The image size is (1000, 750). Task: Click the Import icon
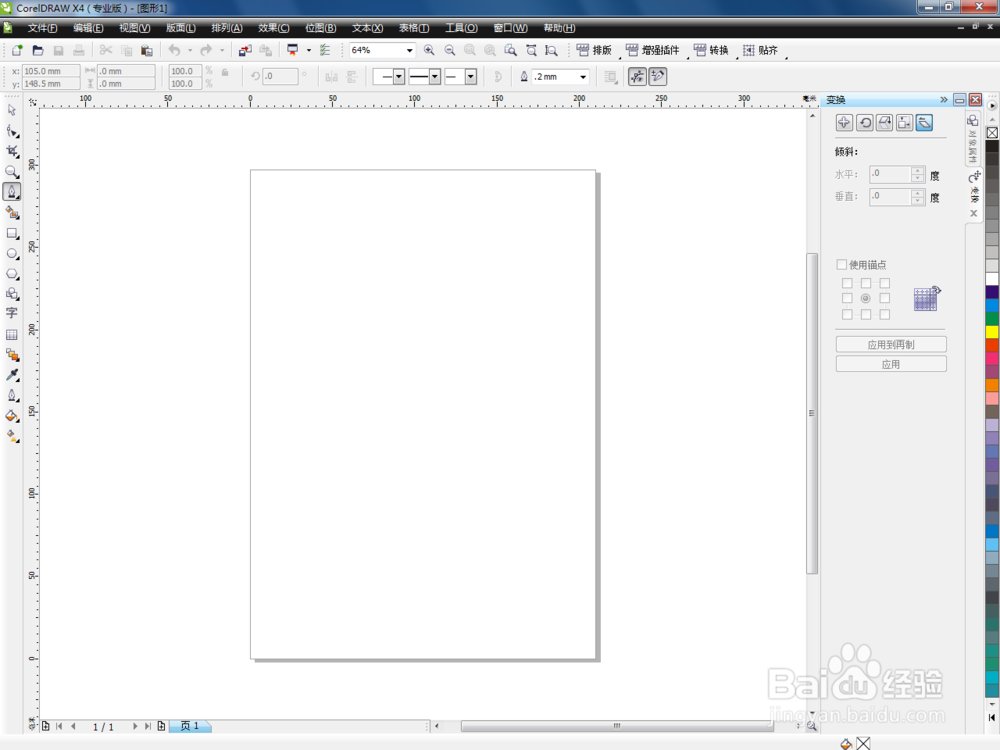[245, 50]
